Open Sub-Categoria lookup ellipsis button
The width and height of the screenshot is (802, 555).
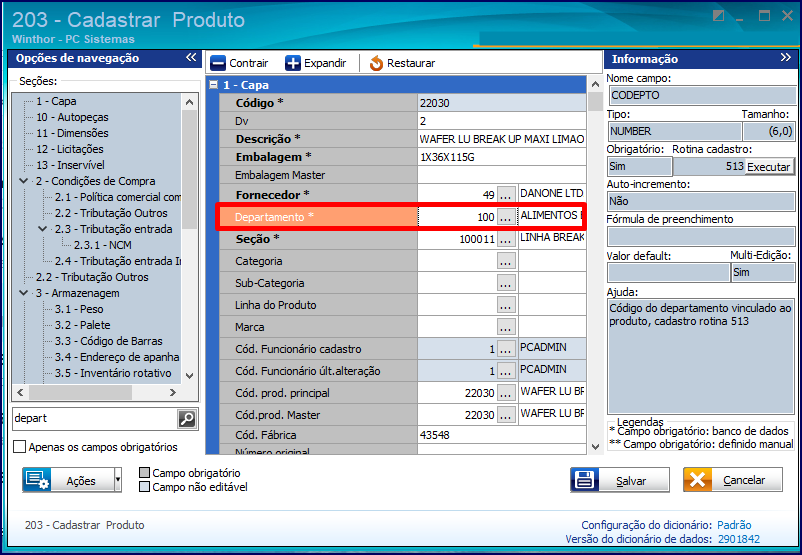click(x=506, y=283)
